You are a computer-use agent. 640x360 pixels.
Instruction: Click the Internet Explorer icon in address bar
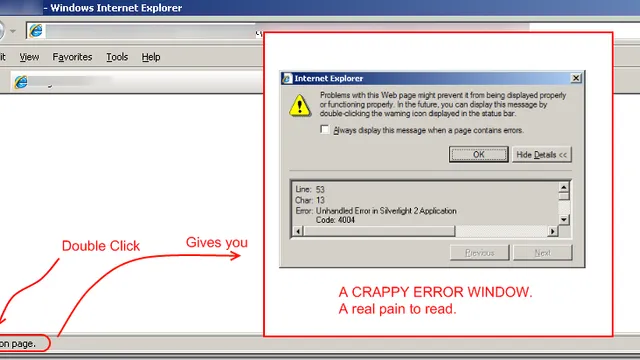pos(36,31)
